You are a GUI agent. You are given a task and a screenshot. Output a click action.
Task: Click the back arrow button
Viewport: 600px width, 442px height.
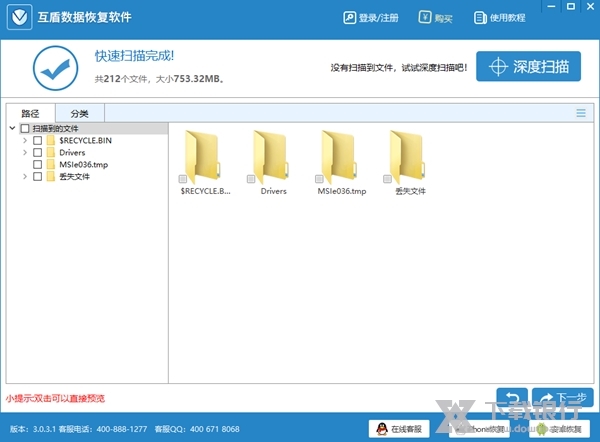coord(512,398)
